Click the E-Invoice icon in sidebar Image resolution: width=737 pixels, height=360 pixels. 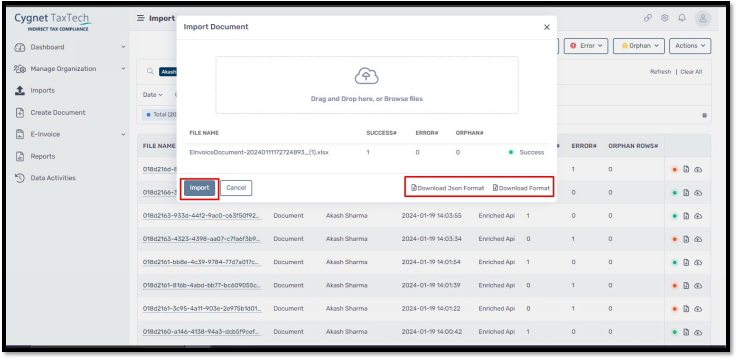click(20, 134)
